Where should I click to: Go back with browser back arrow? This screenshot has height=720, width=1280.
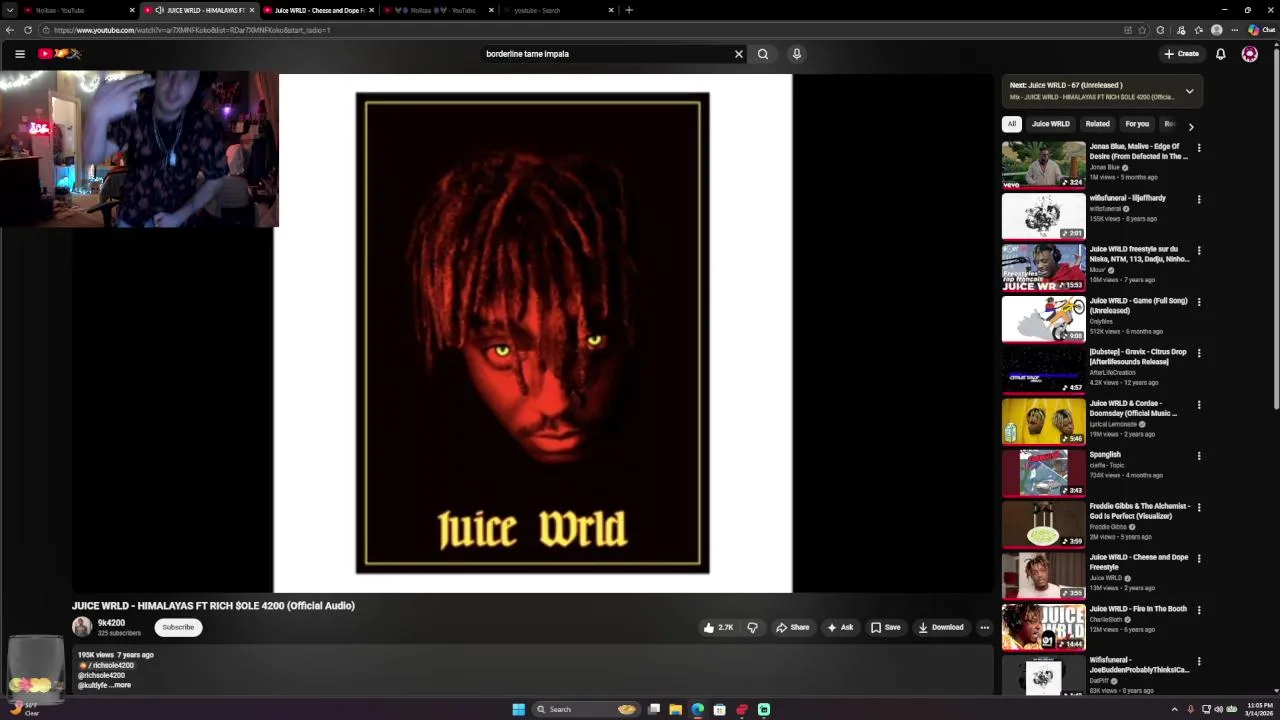click(x=10, y=30)
